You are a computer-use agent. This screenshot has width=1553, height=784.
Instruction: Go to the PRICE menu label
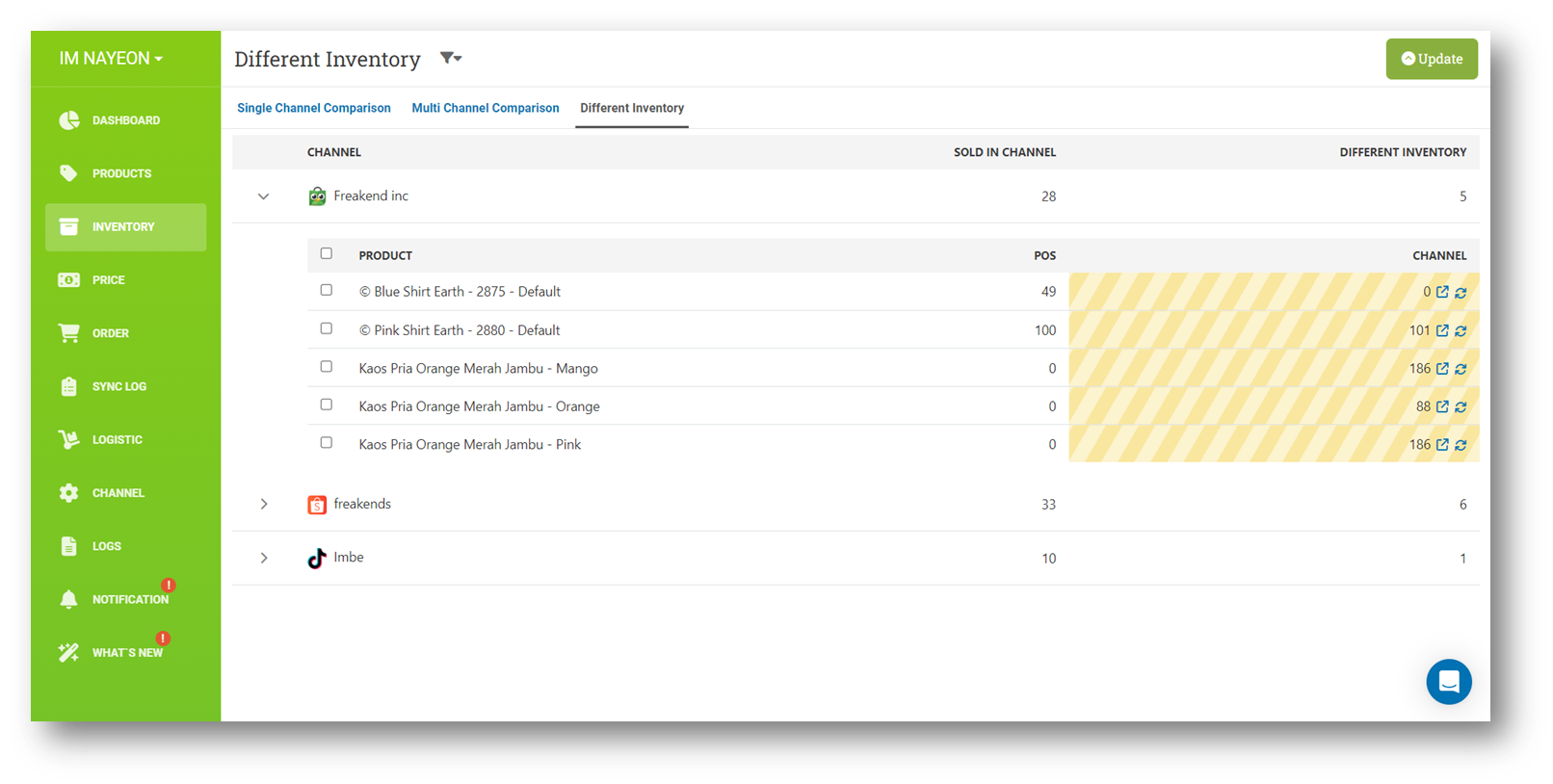(x=109, y=280)
